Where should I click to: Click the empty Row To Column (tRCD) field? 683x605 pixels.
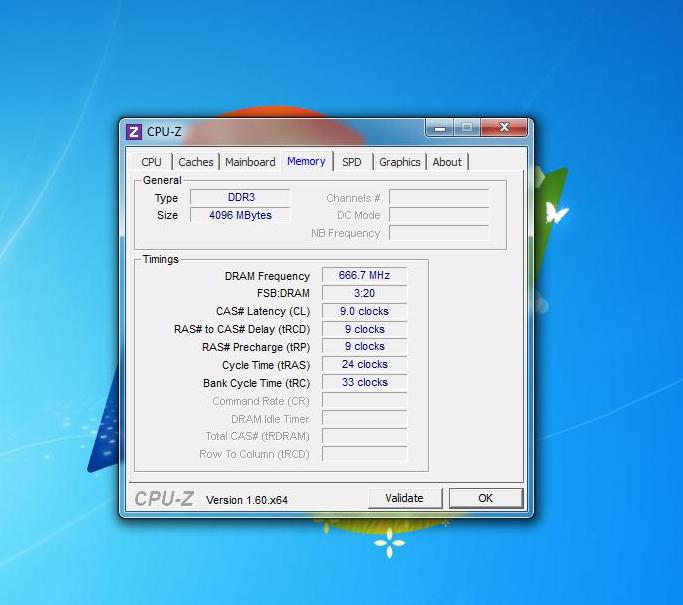[364, 454]
